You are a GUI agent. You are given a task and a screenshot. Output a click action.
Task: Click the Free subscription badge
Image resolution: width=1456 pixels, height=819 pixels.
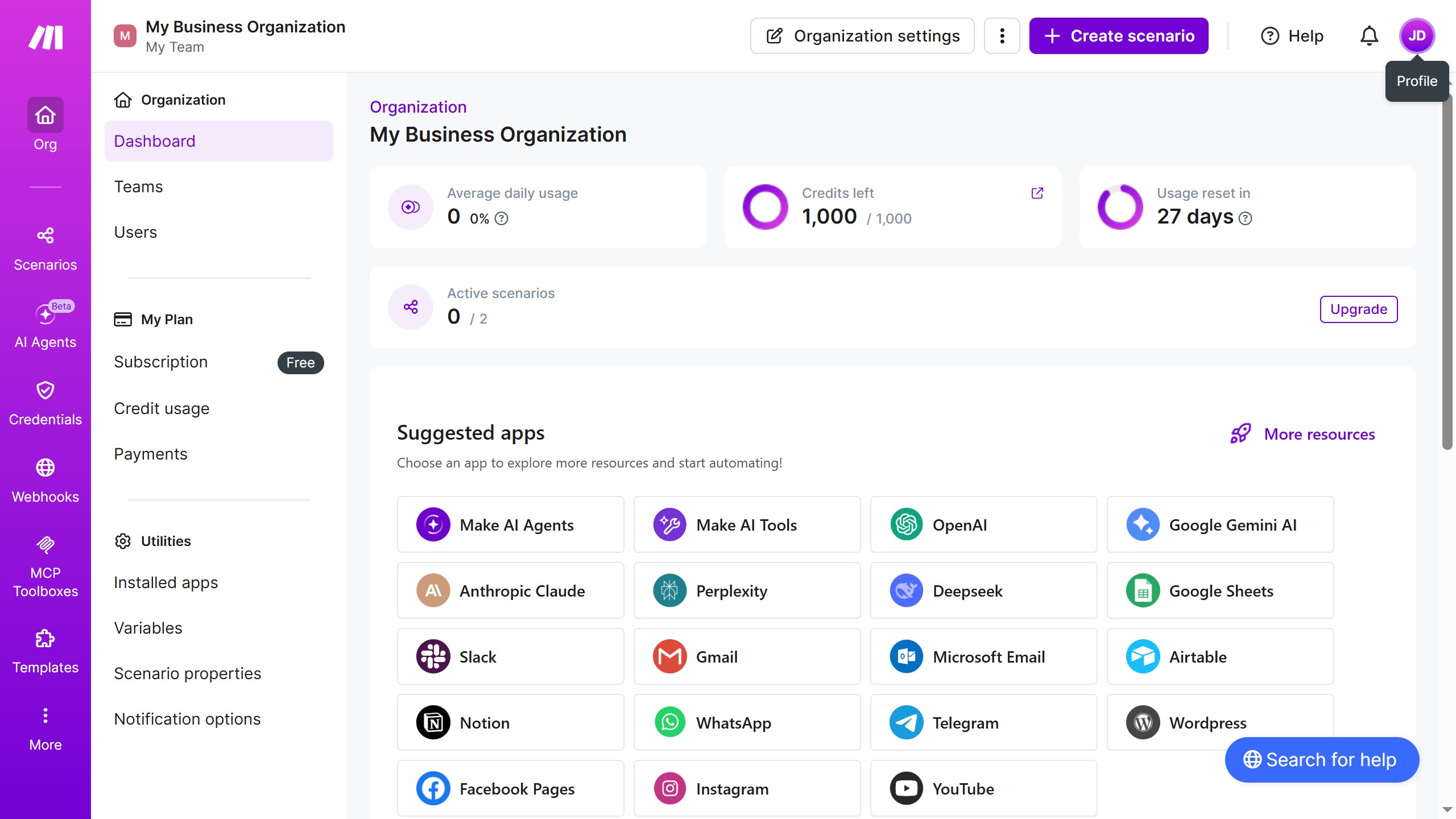[300, 363]
